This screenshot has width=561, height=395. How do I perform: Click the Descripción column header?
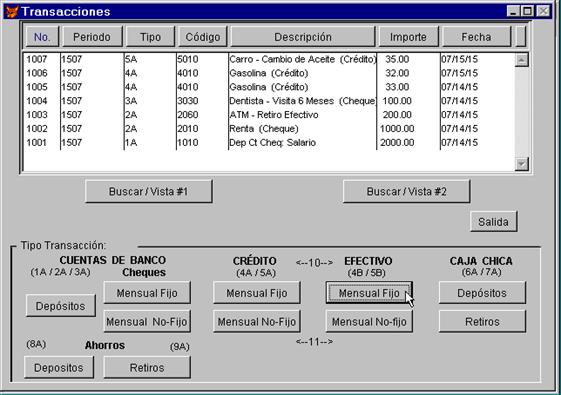[303, 37]
